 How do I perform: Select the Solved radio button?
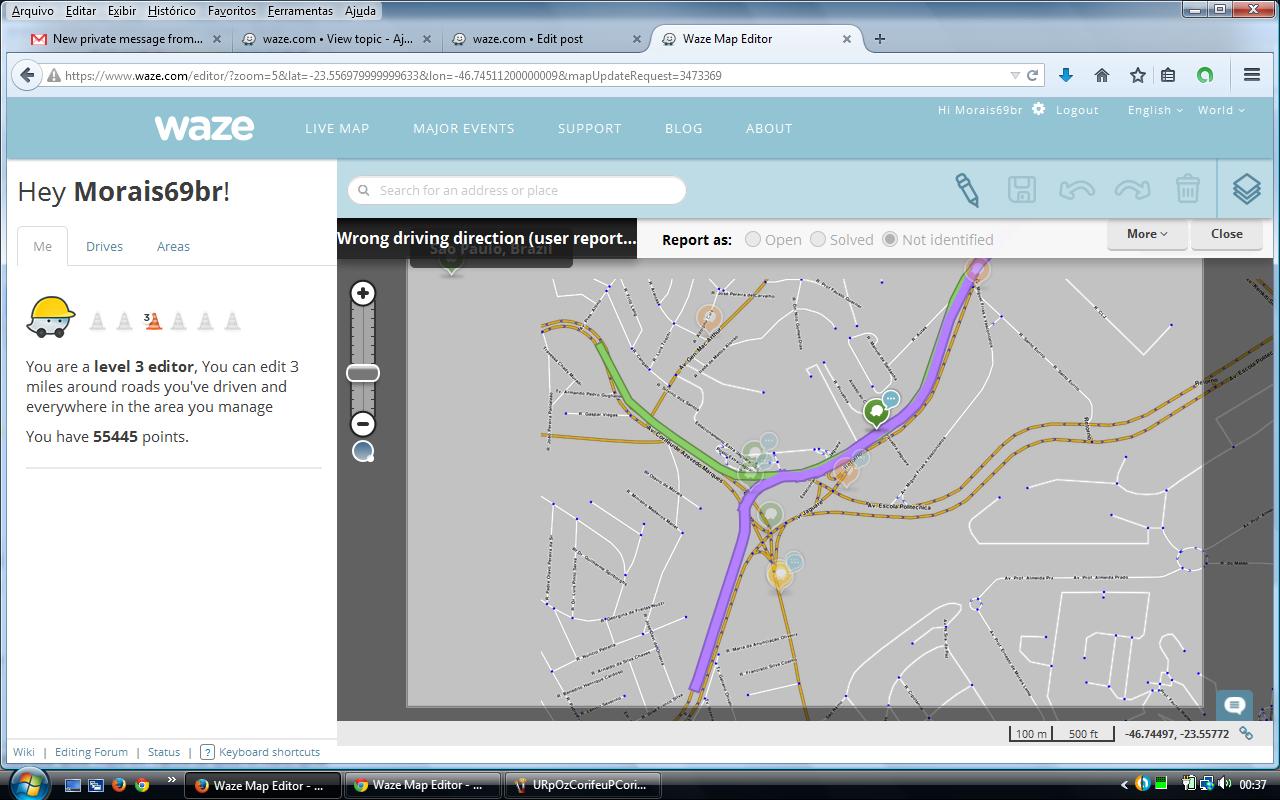818,239
